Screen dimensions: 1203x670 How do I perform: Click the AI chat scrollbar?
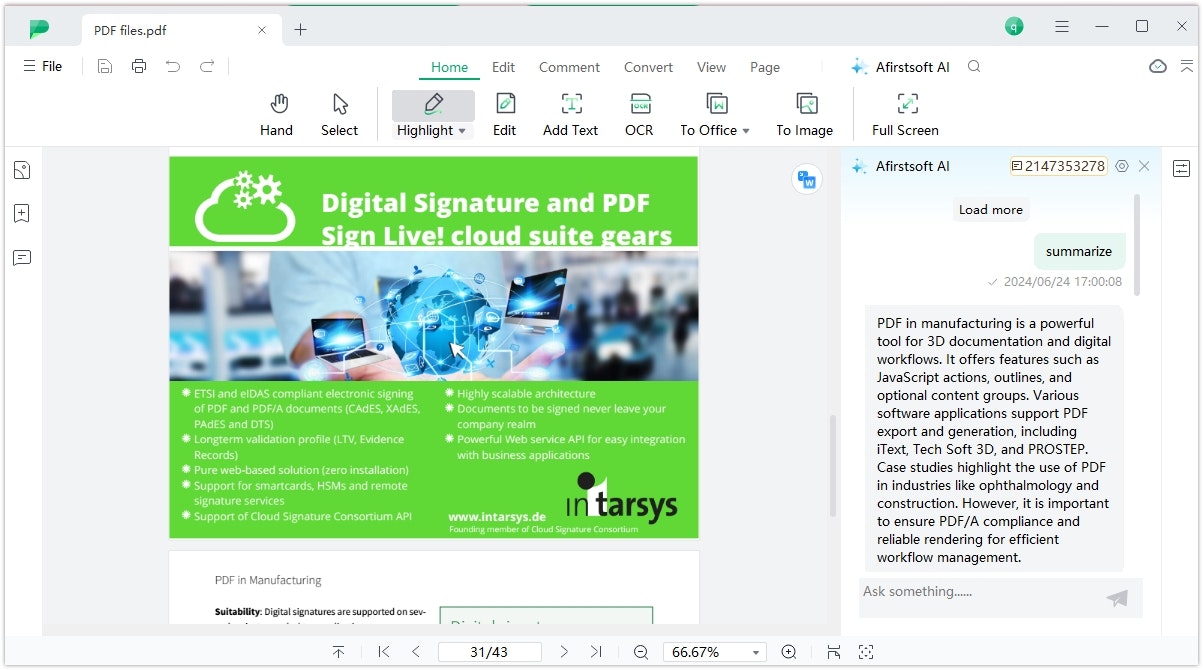(x=1137, y=245)
